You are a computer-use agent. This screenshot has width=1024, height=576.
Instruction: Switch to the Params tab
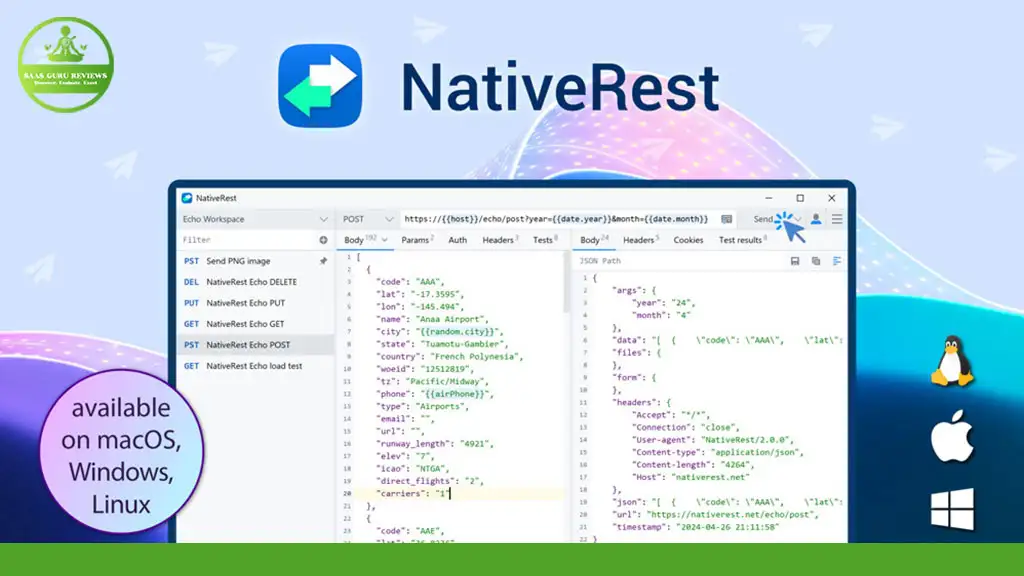click(x=417, y=240)
